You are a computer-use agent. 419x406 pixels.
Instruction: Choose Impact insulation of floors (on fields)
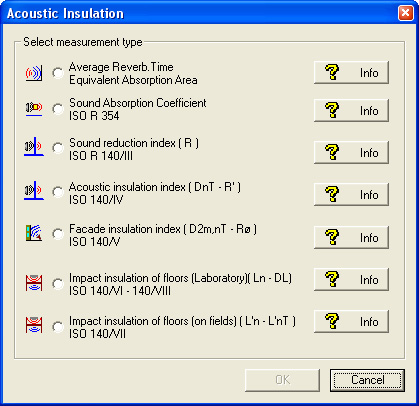pos(58,326)
